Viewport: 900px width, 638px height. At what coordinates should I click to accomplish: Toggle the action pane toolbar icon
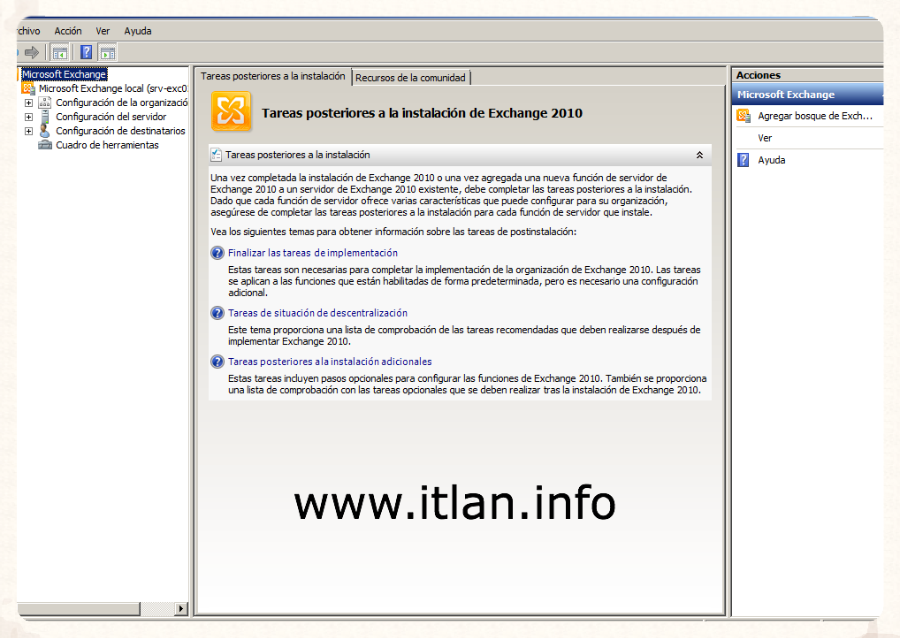107,52
